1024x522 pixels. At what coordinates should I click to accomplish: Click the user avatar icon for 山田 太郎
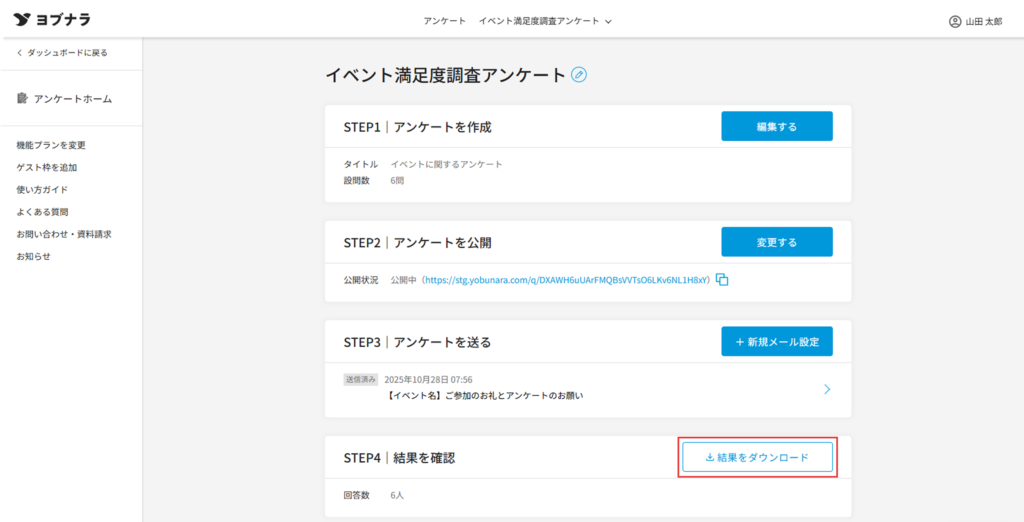pyautogui.click(x=955, y=21)
